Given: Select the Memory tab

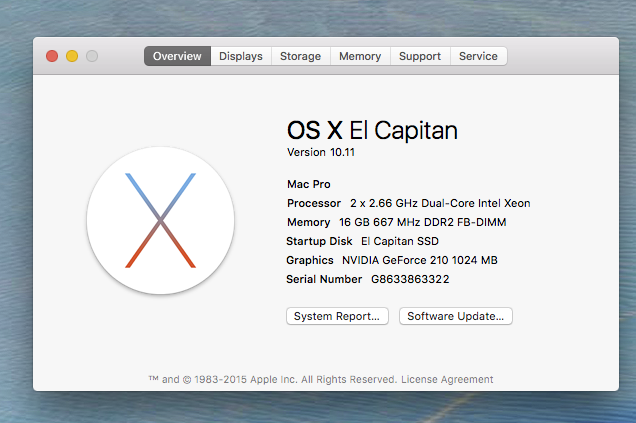Looking at the screenshot, I should point(360,56).
